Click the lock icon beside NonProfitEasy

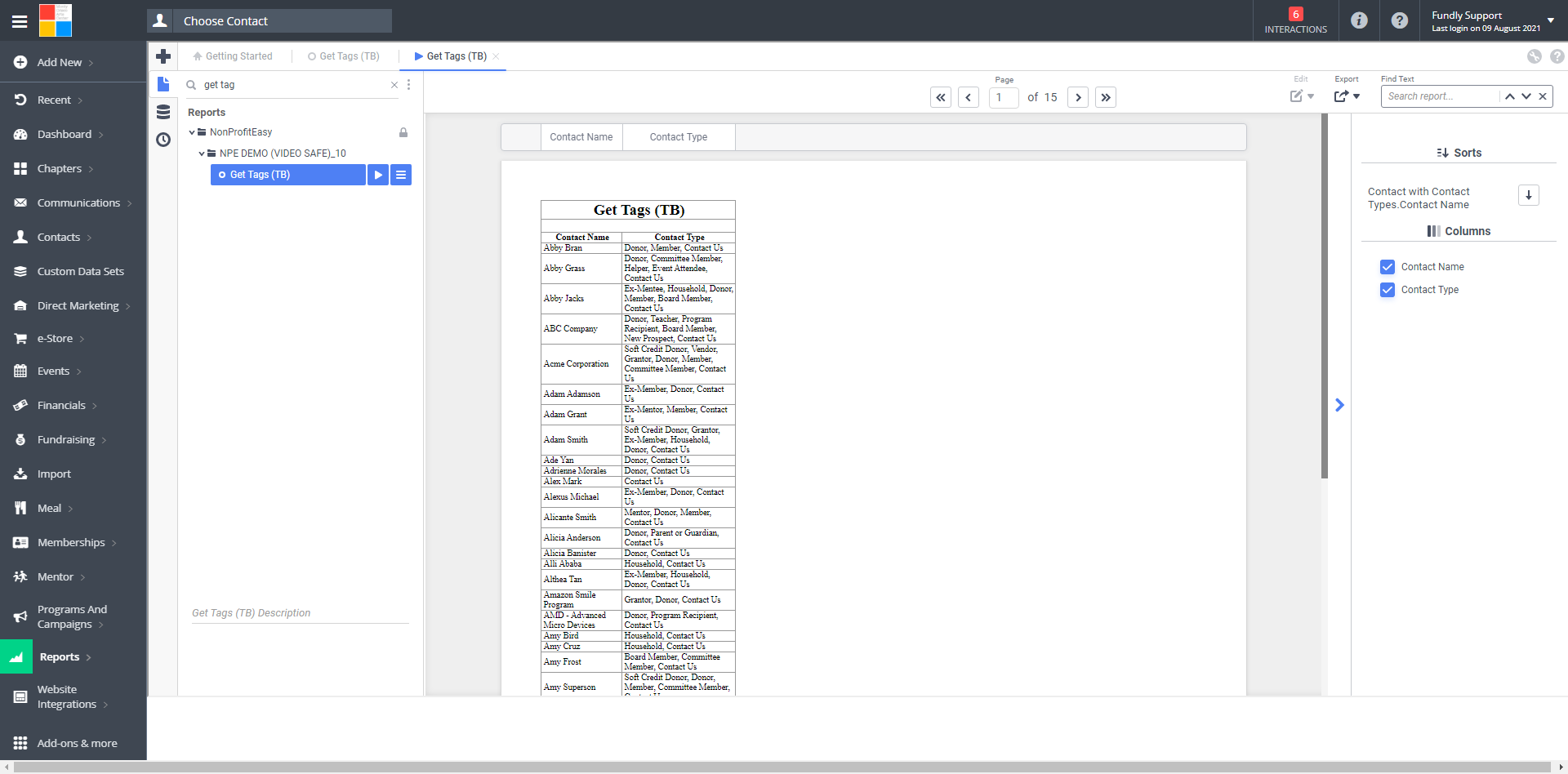(403, 132)
